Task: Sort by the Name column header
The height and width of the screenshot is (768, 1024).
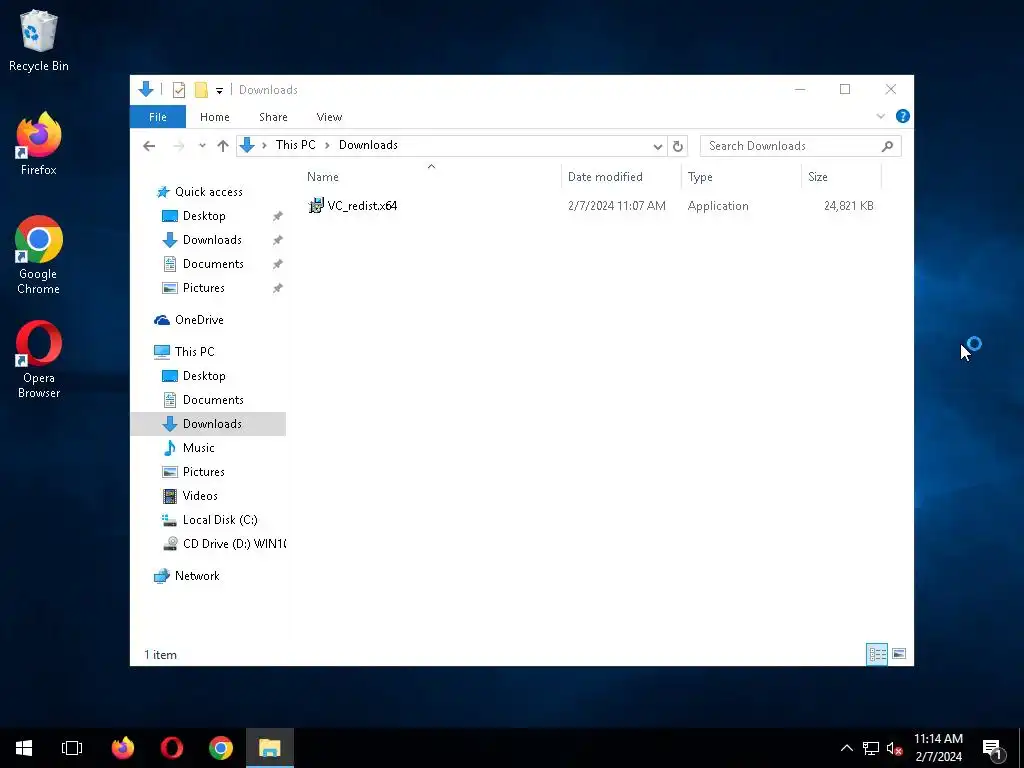Action: pos(431,176)
